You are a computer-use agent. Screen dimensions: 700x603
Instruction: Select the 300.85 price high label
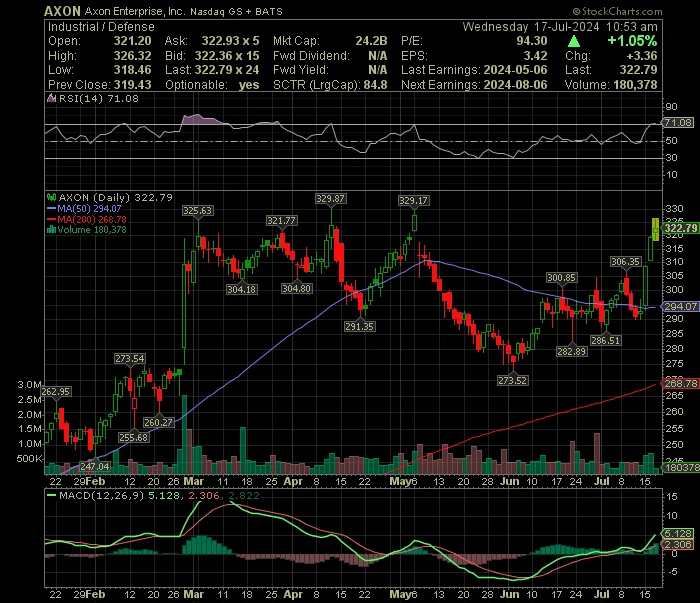562,278
